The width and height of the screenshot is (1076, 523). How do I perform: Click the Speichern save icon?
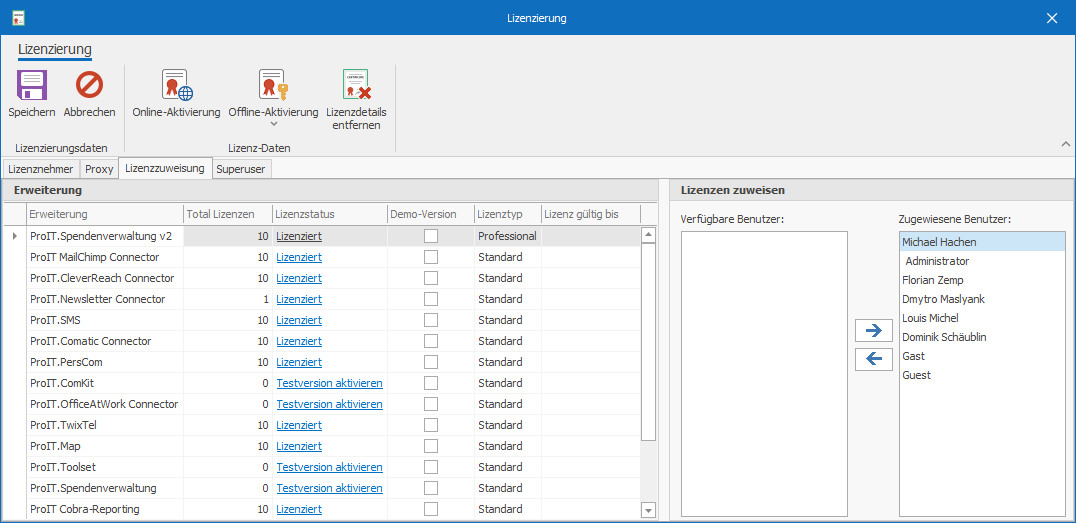(31, 86)
